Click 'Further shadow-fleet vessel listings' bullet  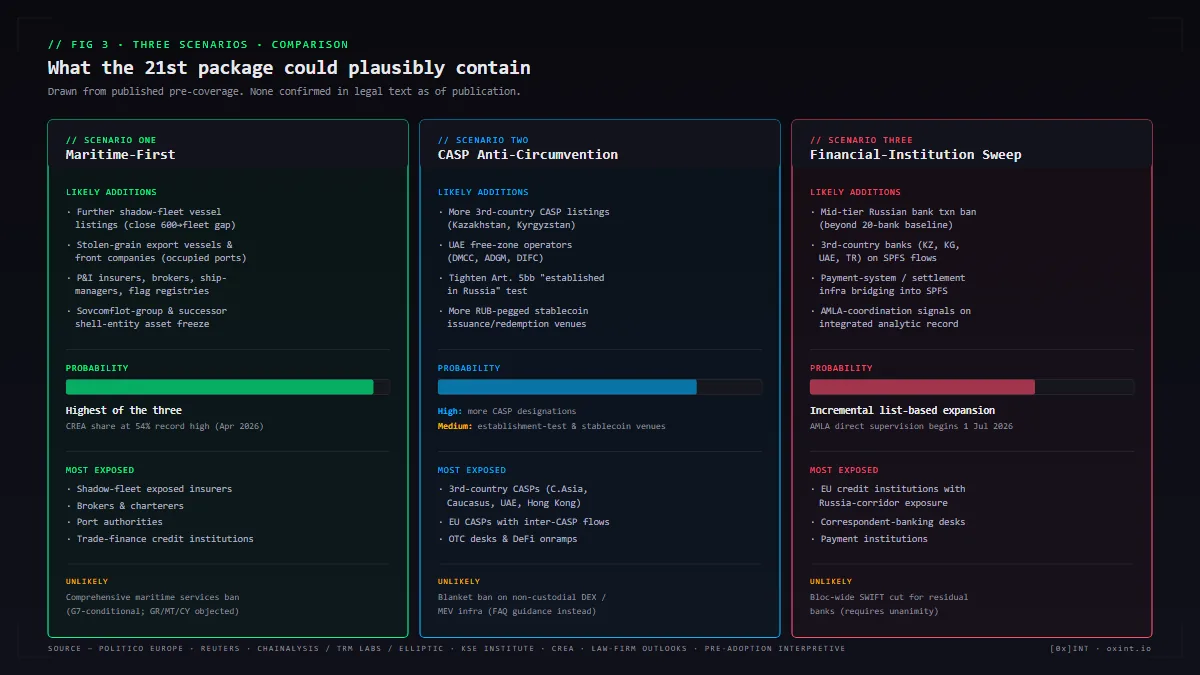pos(151,218)
